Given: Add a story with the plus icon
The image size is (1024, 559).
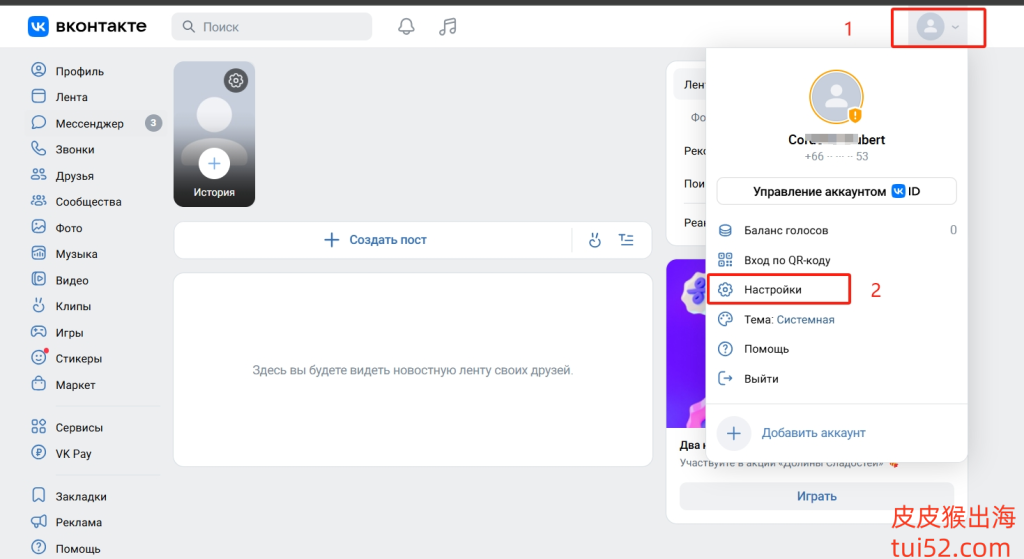Looking at the screenshot, I should pos(214,162).
